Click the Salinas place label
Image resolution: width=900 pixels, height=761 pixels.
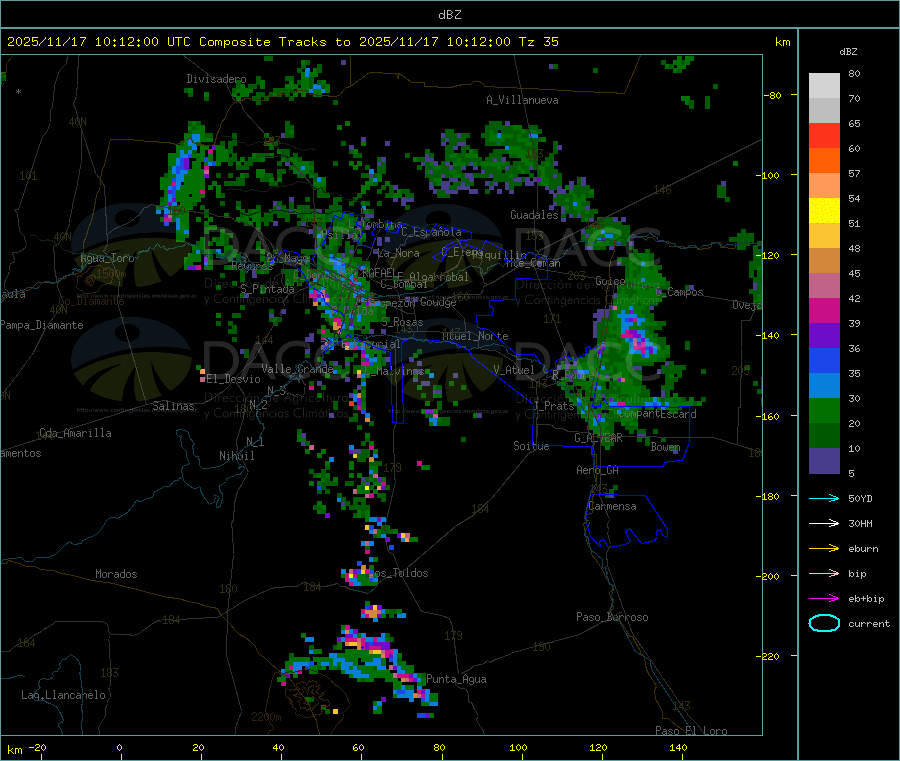(x=173, y=406)
